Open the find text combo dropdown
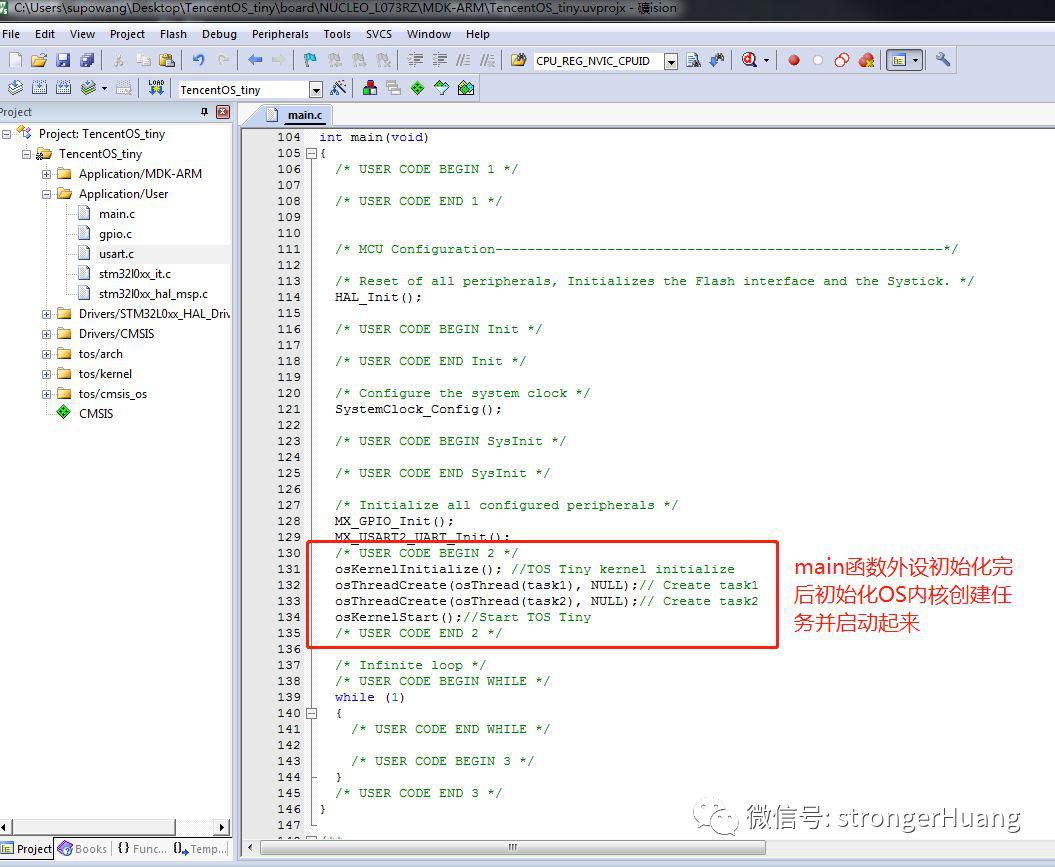This screenshot has width=1055, height=867. click(671, 61)
